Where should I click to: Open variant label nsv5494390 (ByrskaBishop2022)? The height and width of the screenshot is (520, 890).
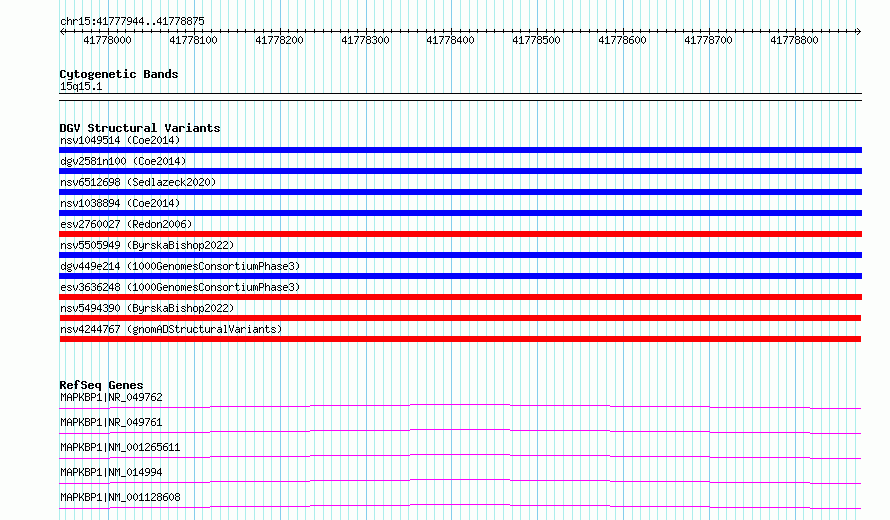click(x=147, y=308)
